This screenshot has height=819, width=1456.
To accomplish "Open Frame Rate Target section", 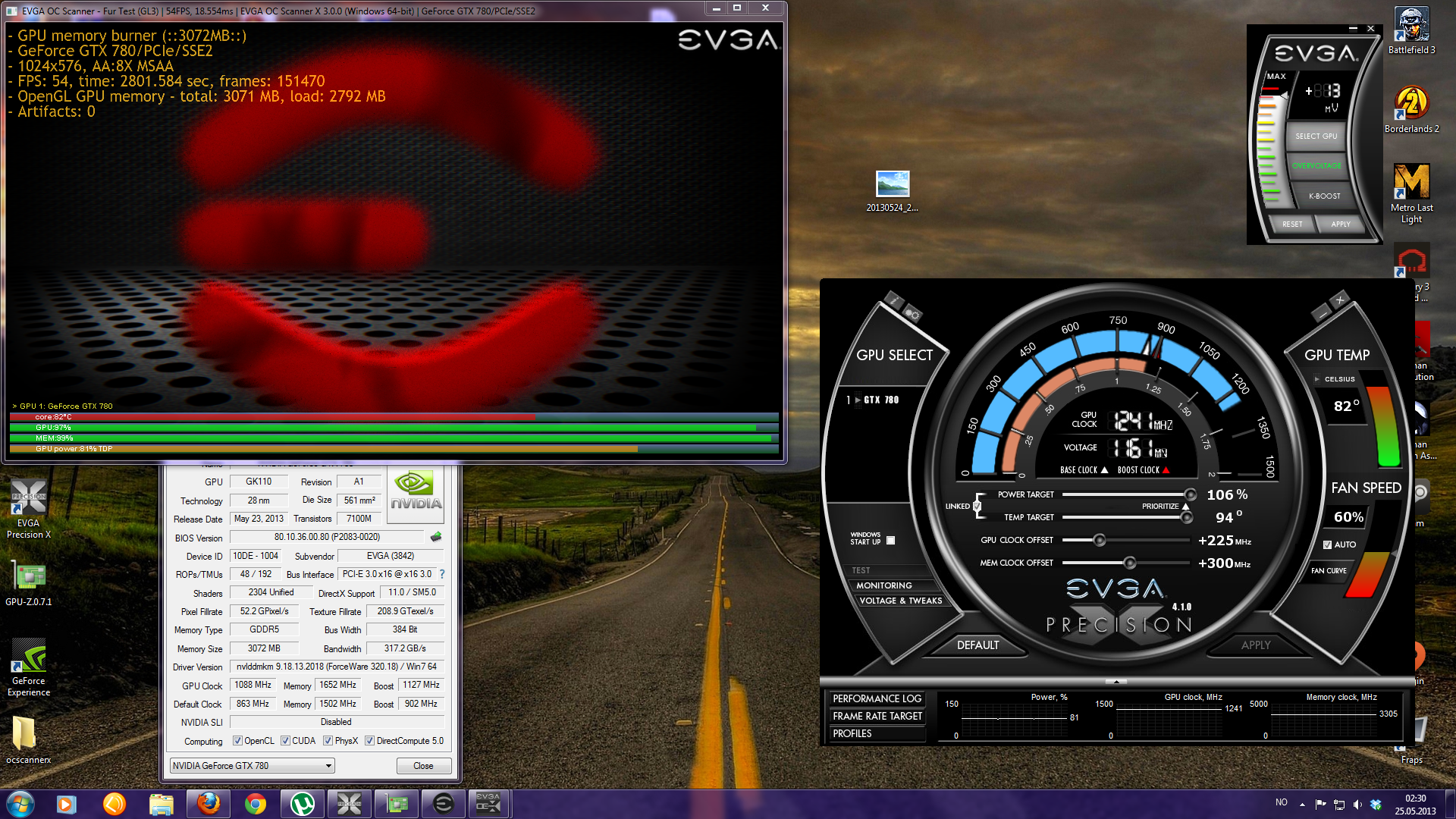I will coord(877,716).
